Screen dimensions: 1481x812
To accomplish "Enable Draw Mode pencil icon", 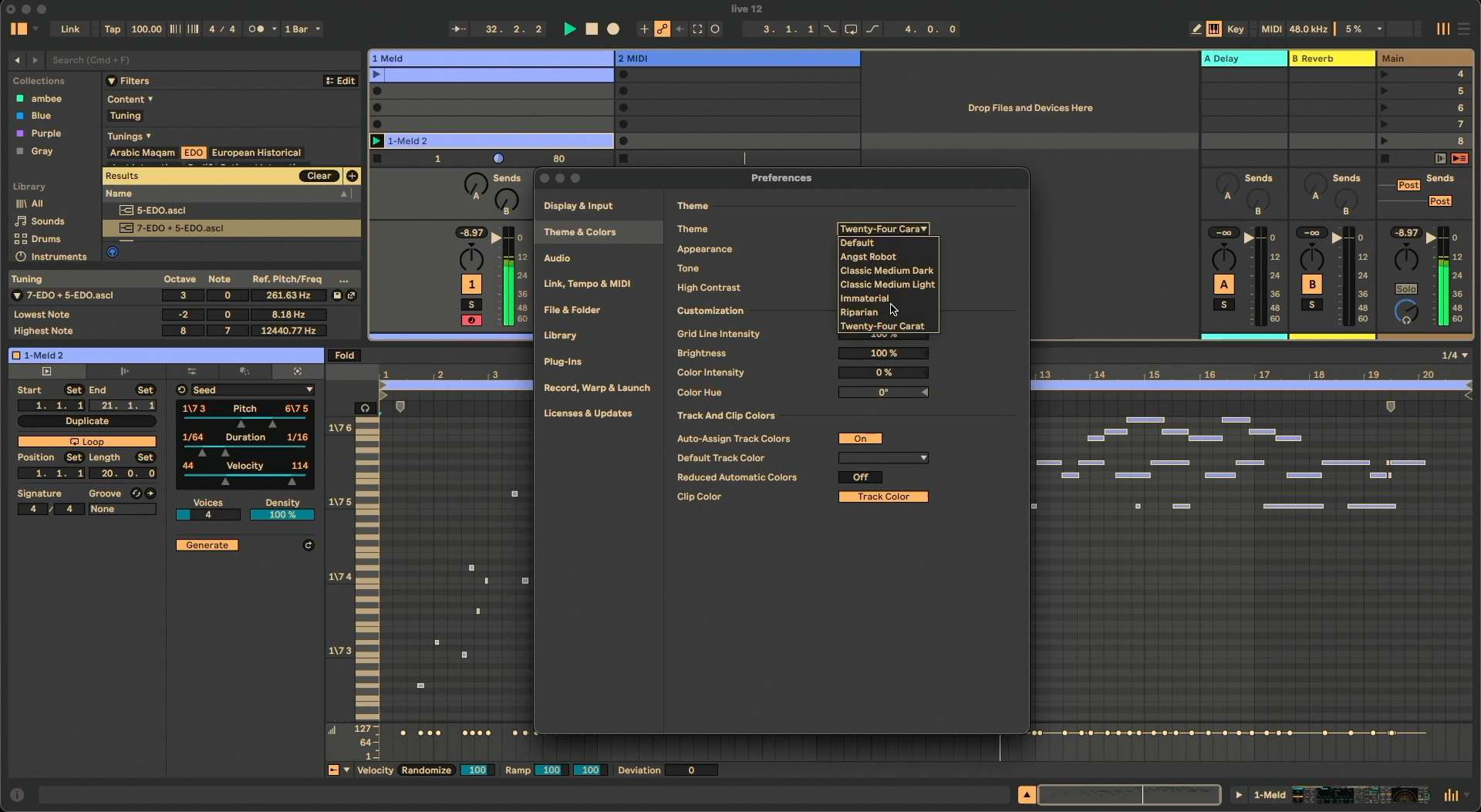I will [x=1196, y=29].
